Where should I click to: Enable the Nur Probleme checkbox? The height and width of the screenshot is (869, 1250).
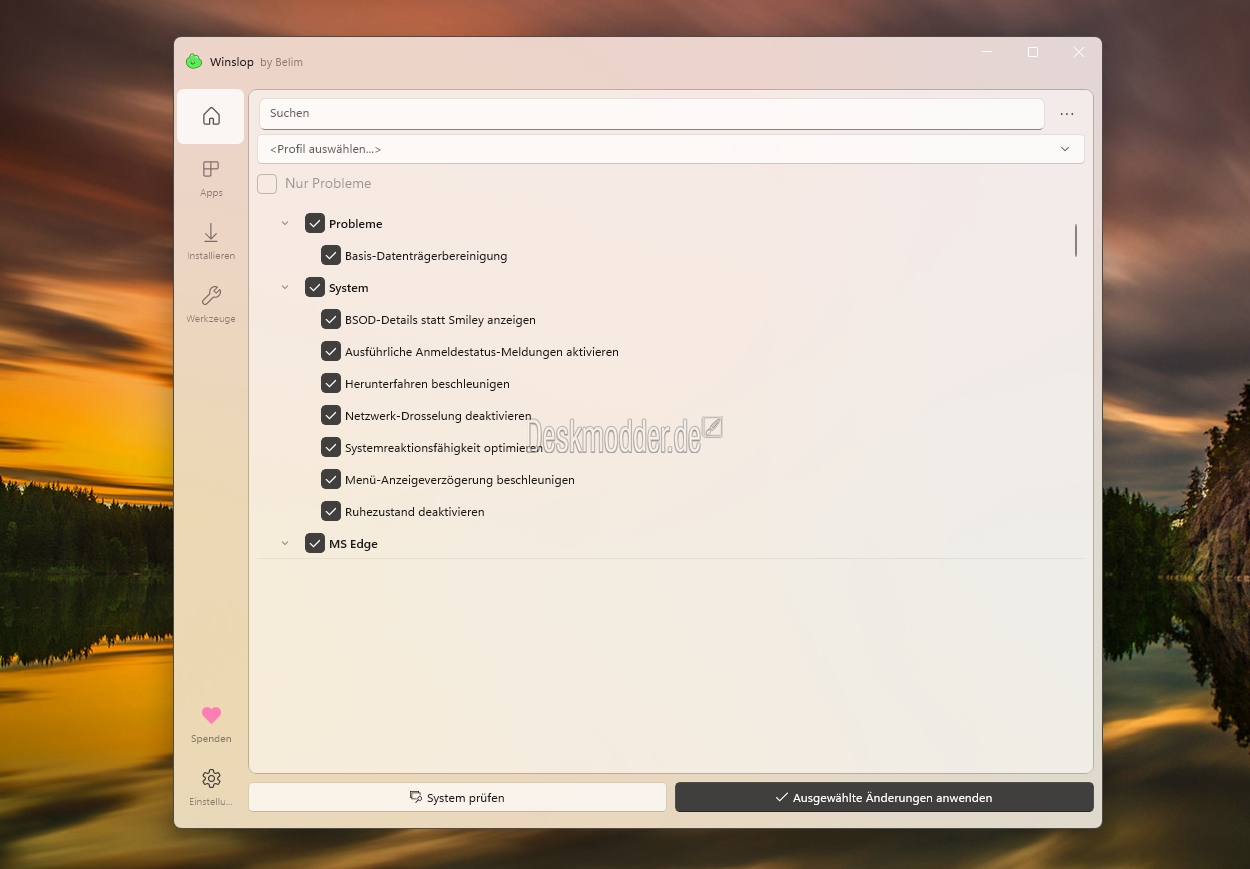[267, 184]
